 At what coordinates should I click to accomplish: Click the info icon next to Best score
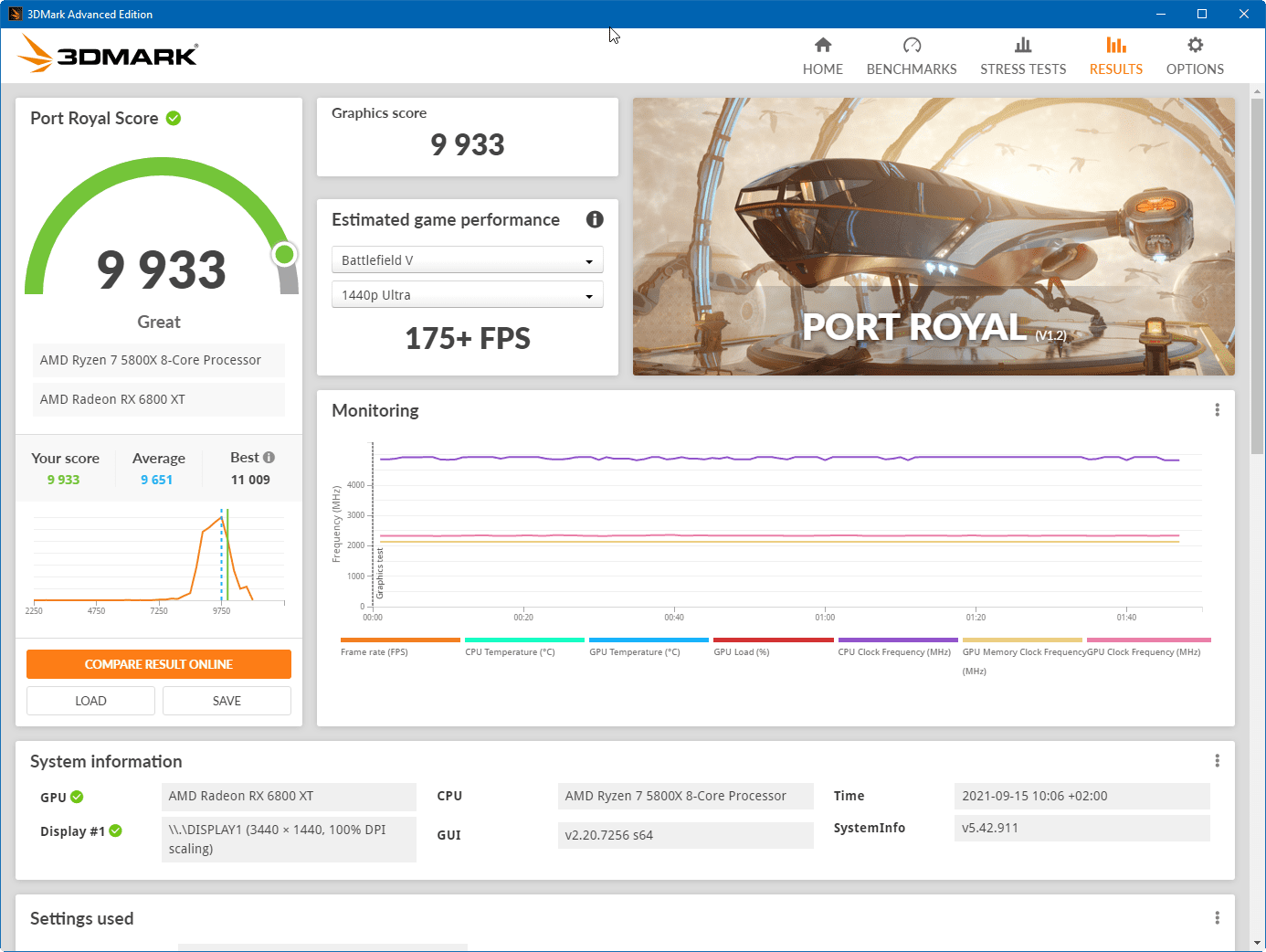click(269, 458)
